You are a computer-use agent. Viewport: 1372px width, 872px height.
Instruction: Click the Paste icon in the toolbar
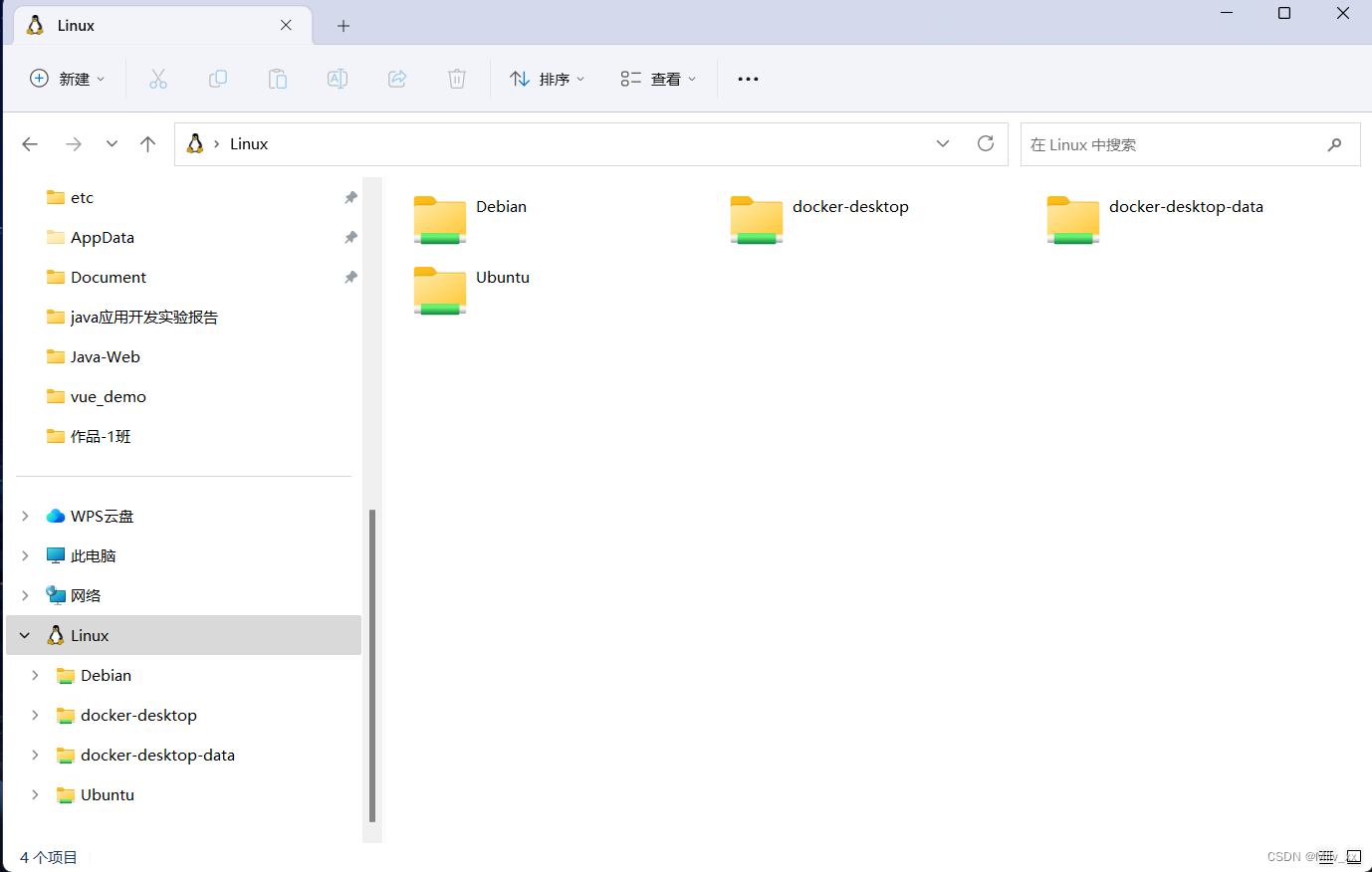278,79
